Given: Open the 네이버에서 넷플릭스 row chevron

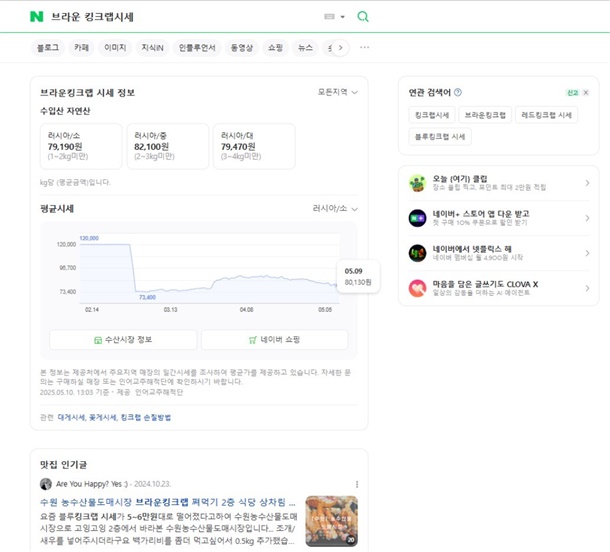Looking at the screenshot, I should (x=587, y=253).
